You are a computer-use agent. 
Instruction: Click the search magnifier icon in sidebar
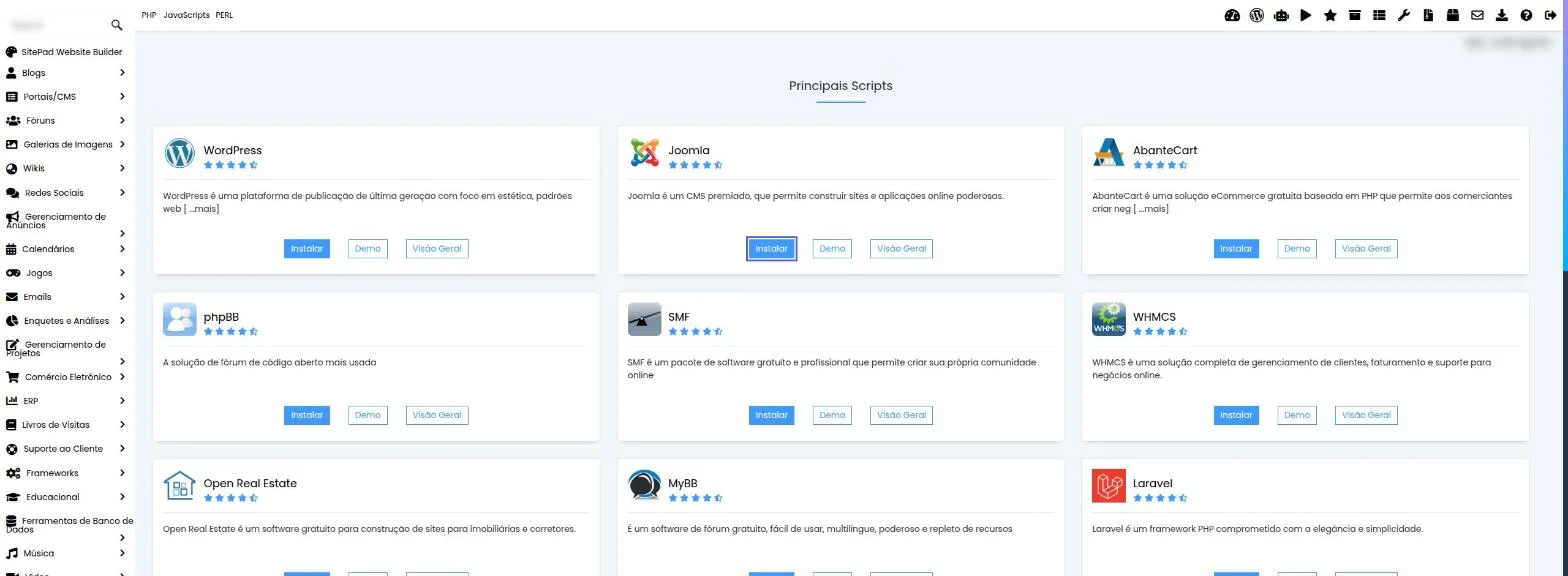116,25
